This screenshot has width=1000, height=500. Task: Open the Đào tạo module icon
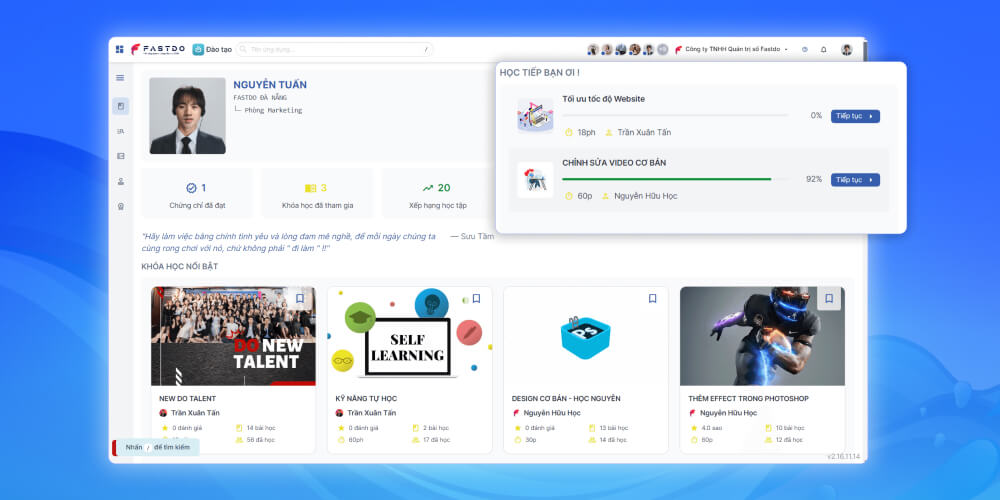198,49
